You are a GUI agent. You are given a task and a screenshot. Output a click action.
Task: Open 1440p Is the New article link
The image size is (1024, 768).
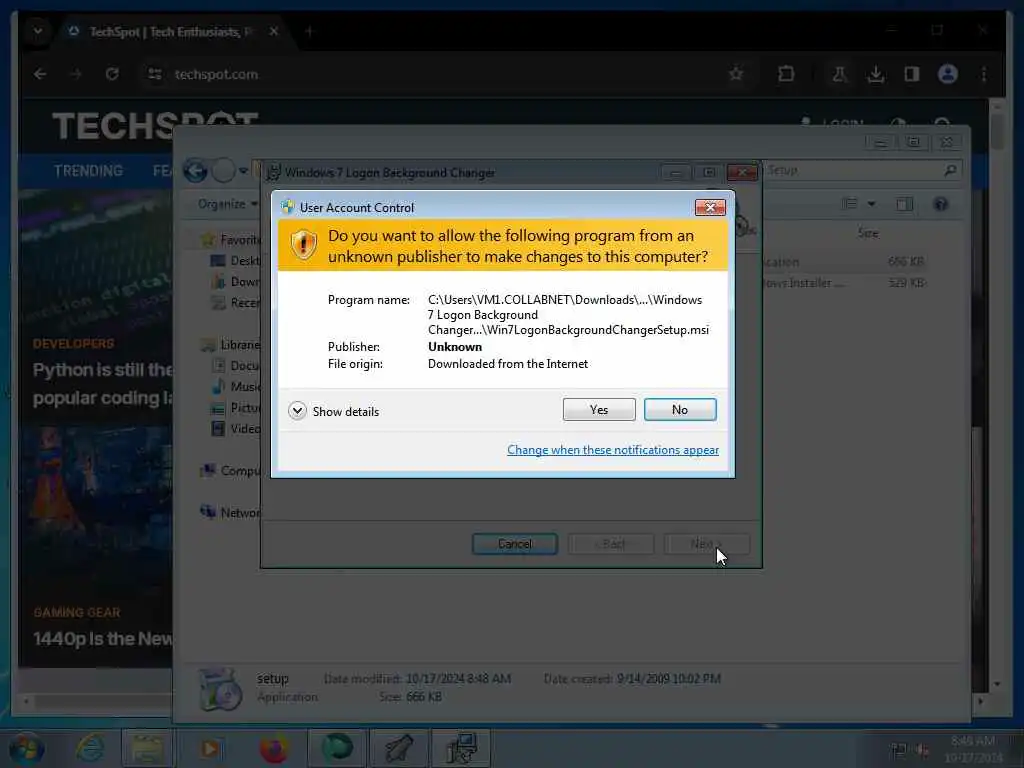(x=103, y=639)
